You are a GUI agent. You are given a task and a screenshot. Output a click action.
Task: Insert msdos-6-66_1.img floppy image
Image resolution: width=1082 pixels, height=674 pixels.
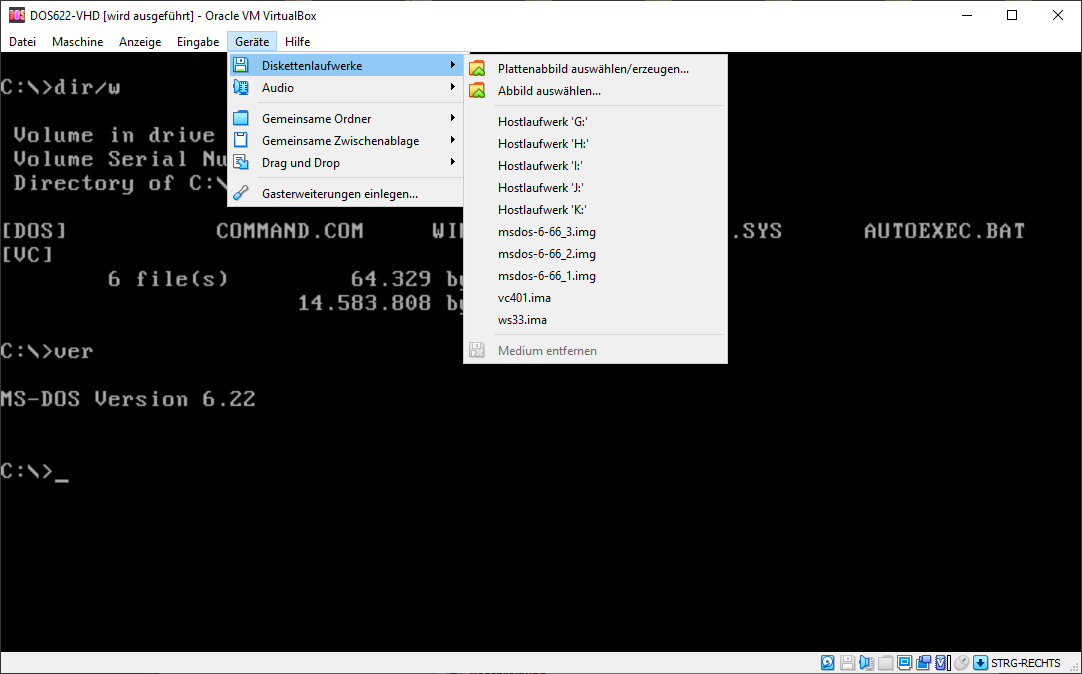(x=595, y=276)
